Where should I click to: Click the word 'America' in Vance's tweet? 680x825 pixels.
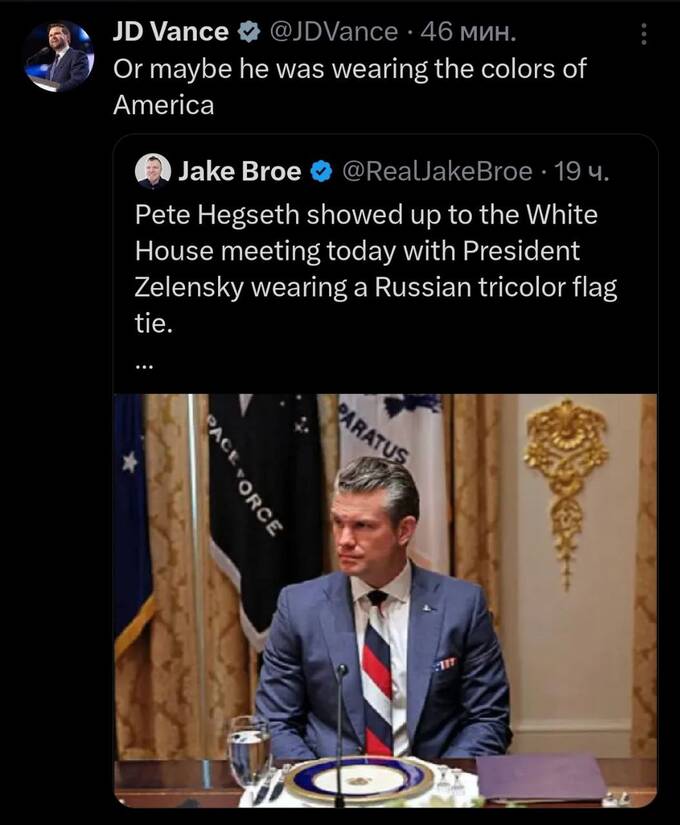pyautogui.click(x=163, y=104)
